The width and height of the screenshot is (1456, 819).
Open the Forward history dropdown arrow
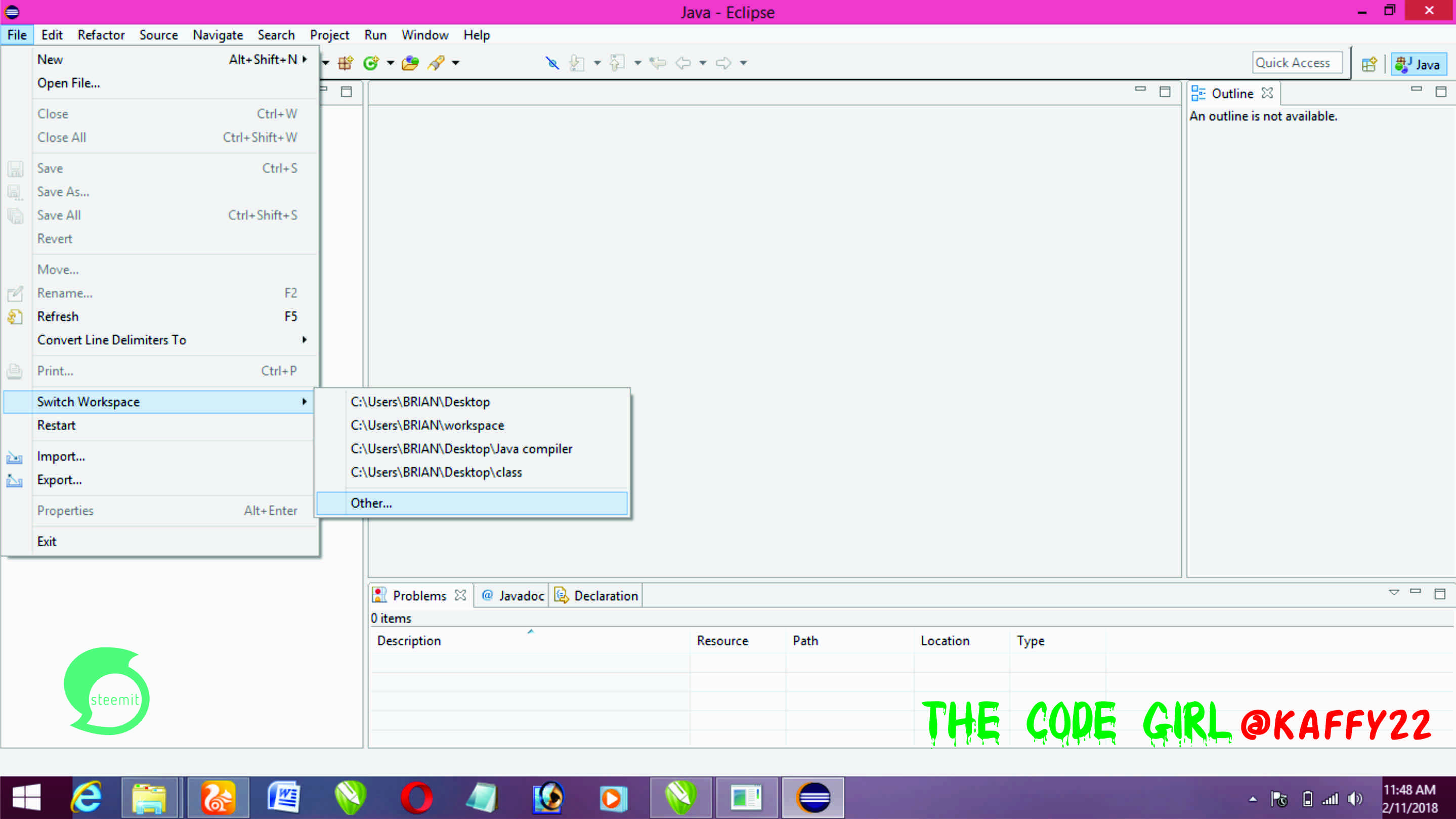(744, 63)
